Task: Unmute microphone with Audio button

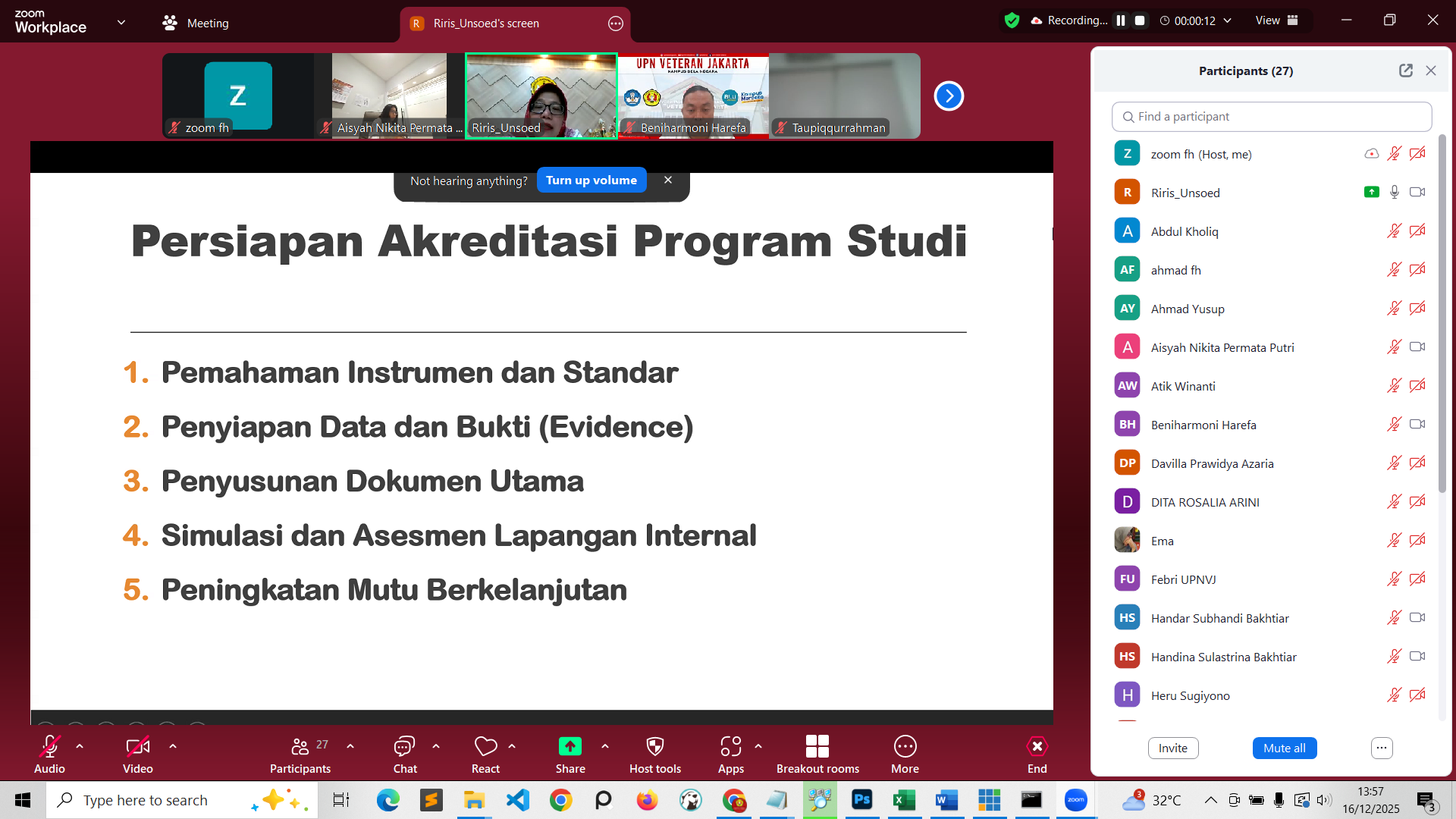Action: (x=49, y=746)
